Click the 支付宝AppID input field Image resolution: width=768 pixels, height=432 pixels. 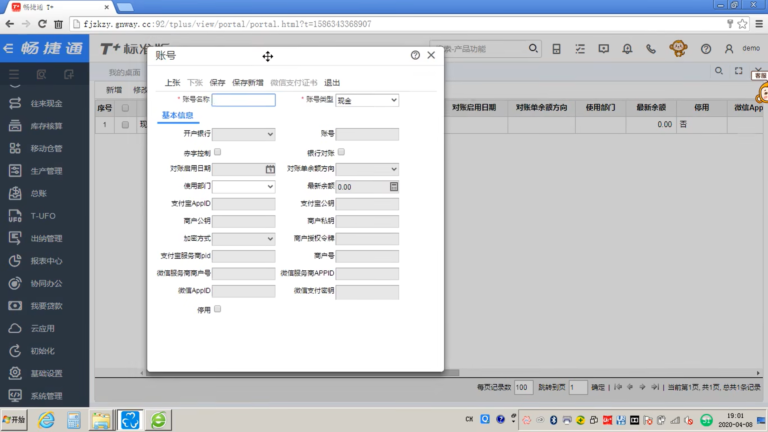tap(243, 204)
